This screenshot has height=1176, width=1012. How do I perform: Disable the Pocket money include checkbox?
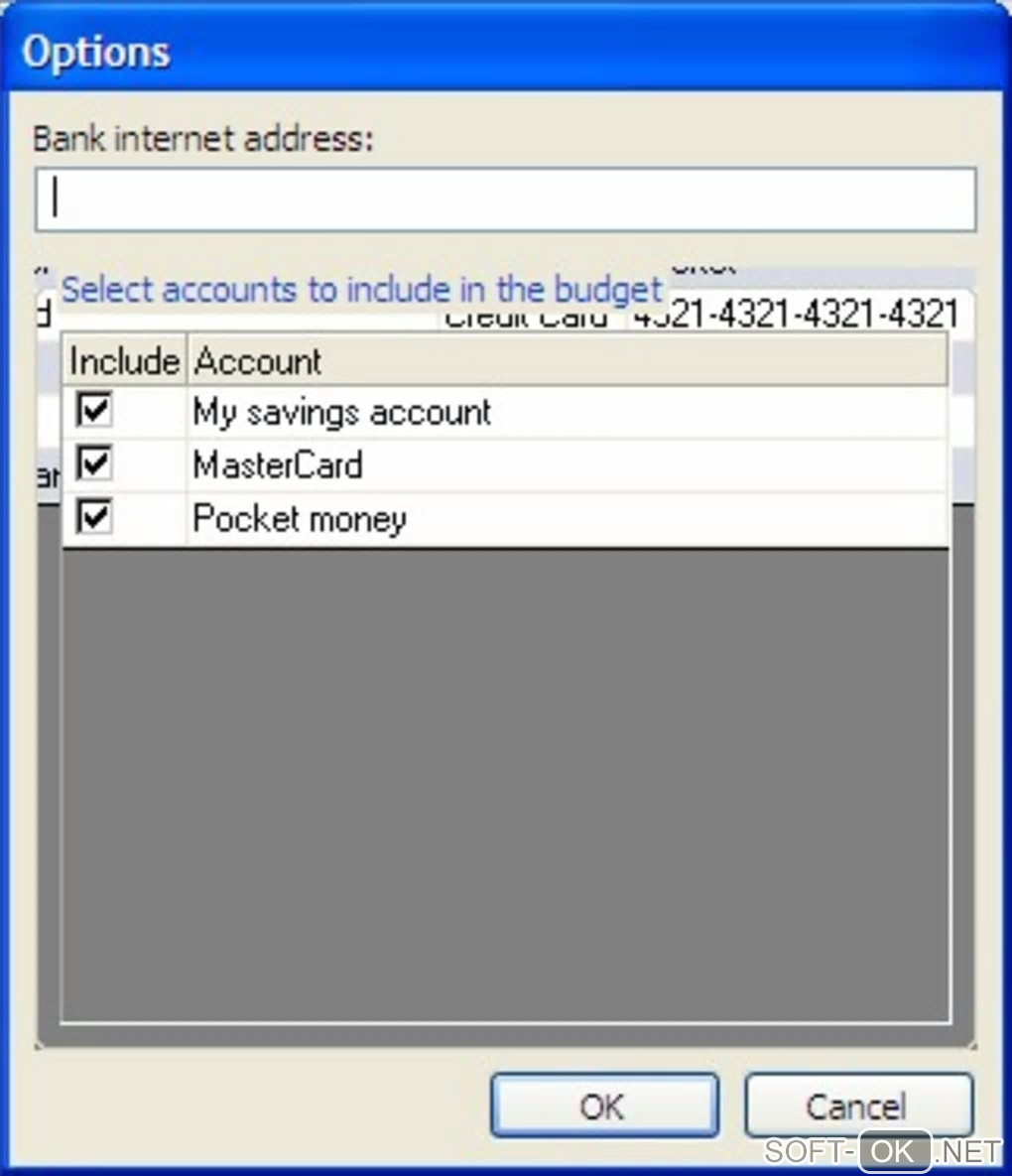coord(94,517)
